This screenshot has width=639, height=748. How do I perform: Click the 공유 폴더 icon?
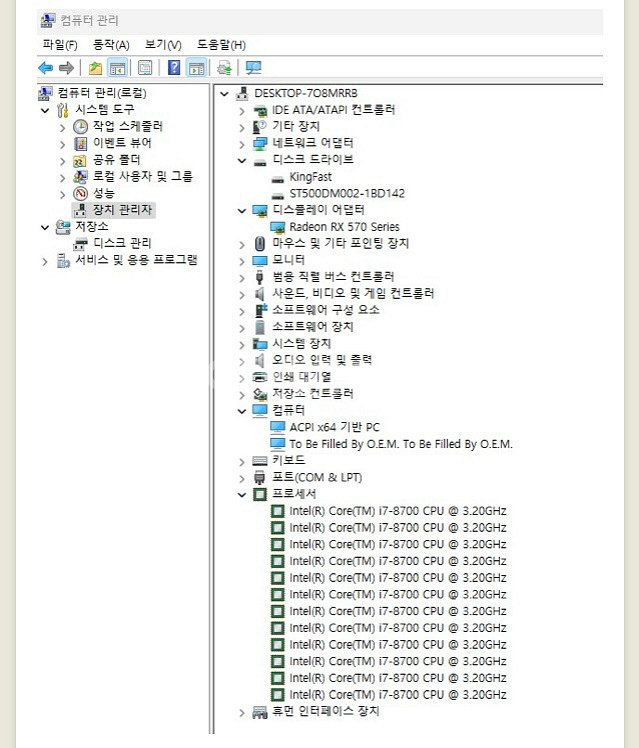(80, 160)
